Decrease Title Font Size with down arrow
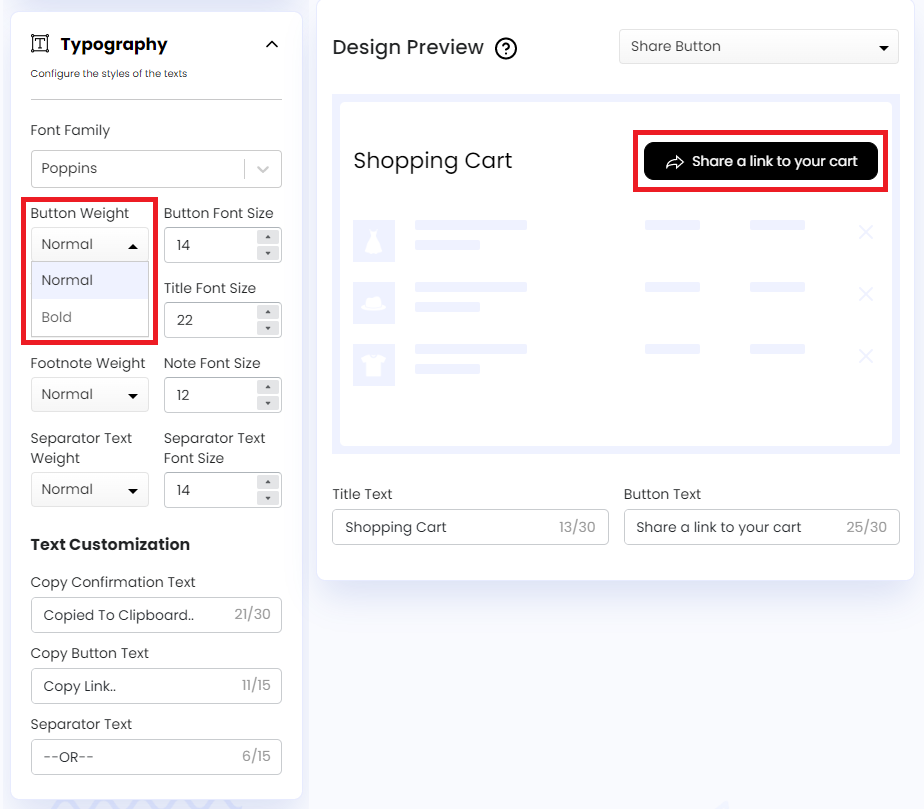 click(268, 329)
